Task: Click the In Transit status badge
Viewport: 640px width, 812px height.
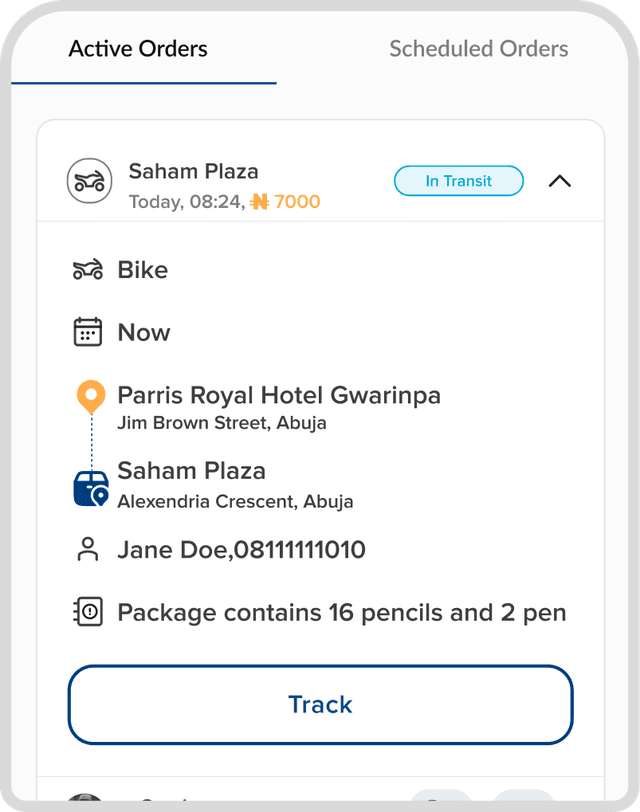Action: coord(458,181)
